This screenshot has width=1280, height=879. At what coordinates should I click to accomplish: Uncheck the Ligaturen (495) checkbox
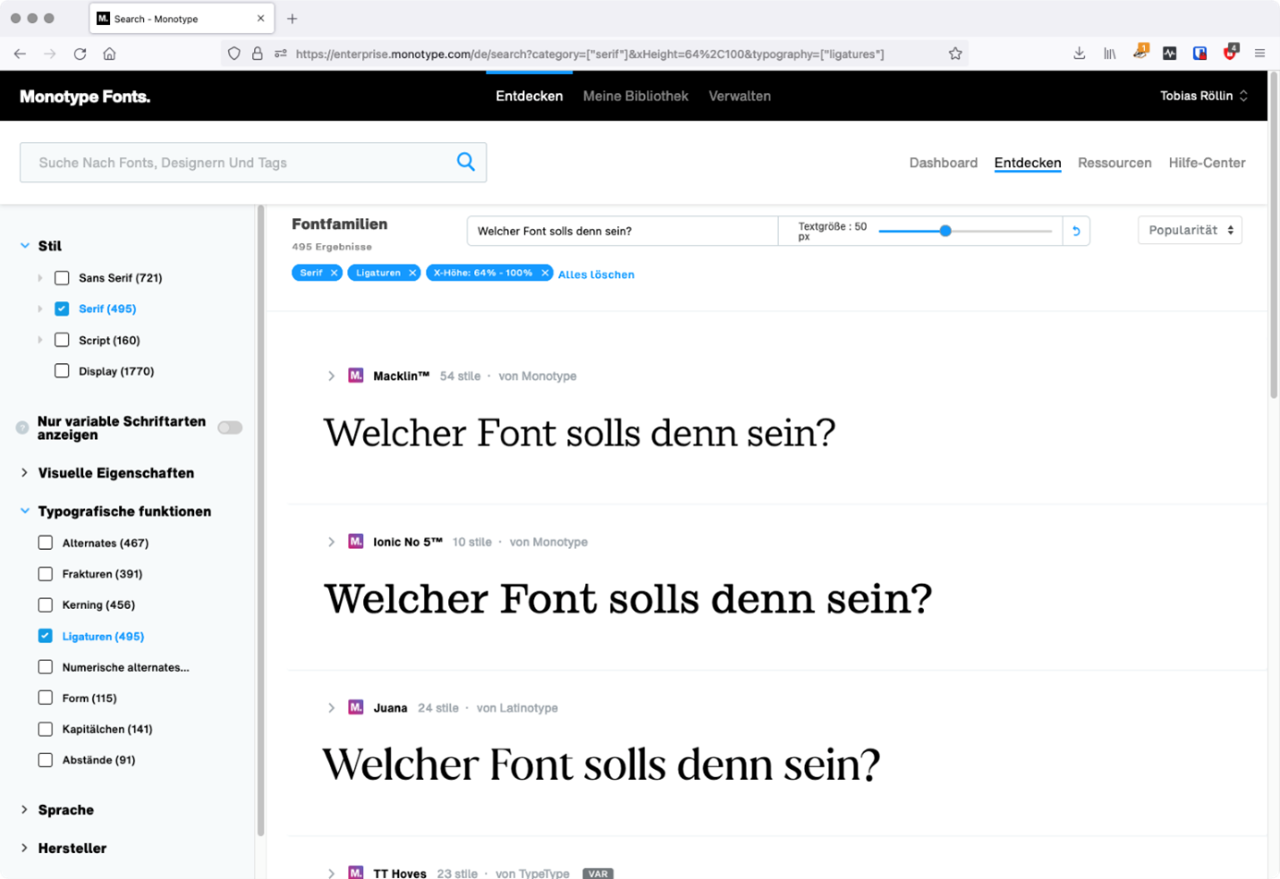[45, 636]
